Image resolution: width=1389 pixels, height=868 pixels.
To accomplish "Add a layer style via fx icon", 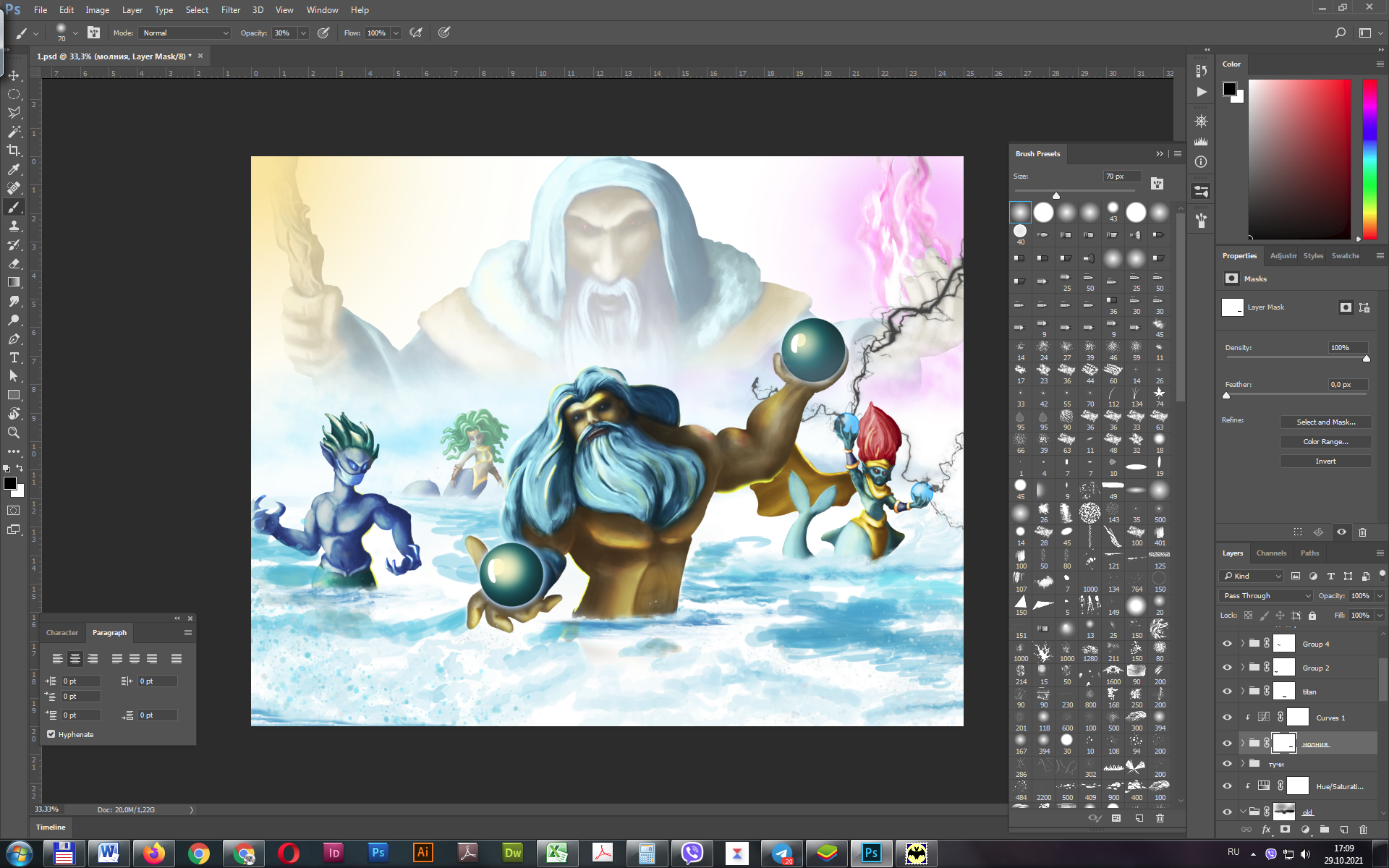I will pos(1266,830).
